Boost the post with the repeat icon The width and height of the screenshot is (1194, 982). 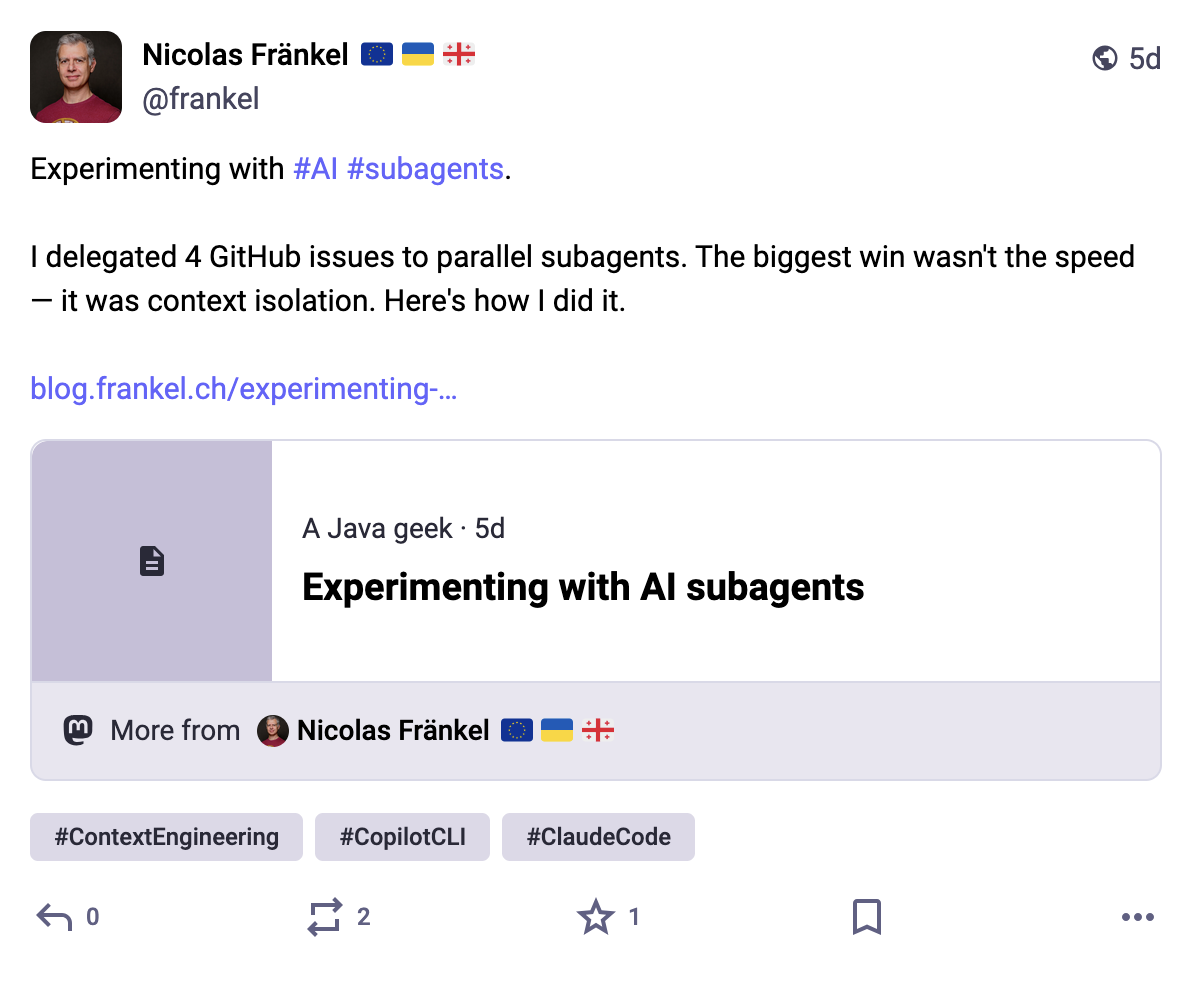[x=325, y=917]
